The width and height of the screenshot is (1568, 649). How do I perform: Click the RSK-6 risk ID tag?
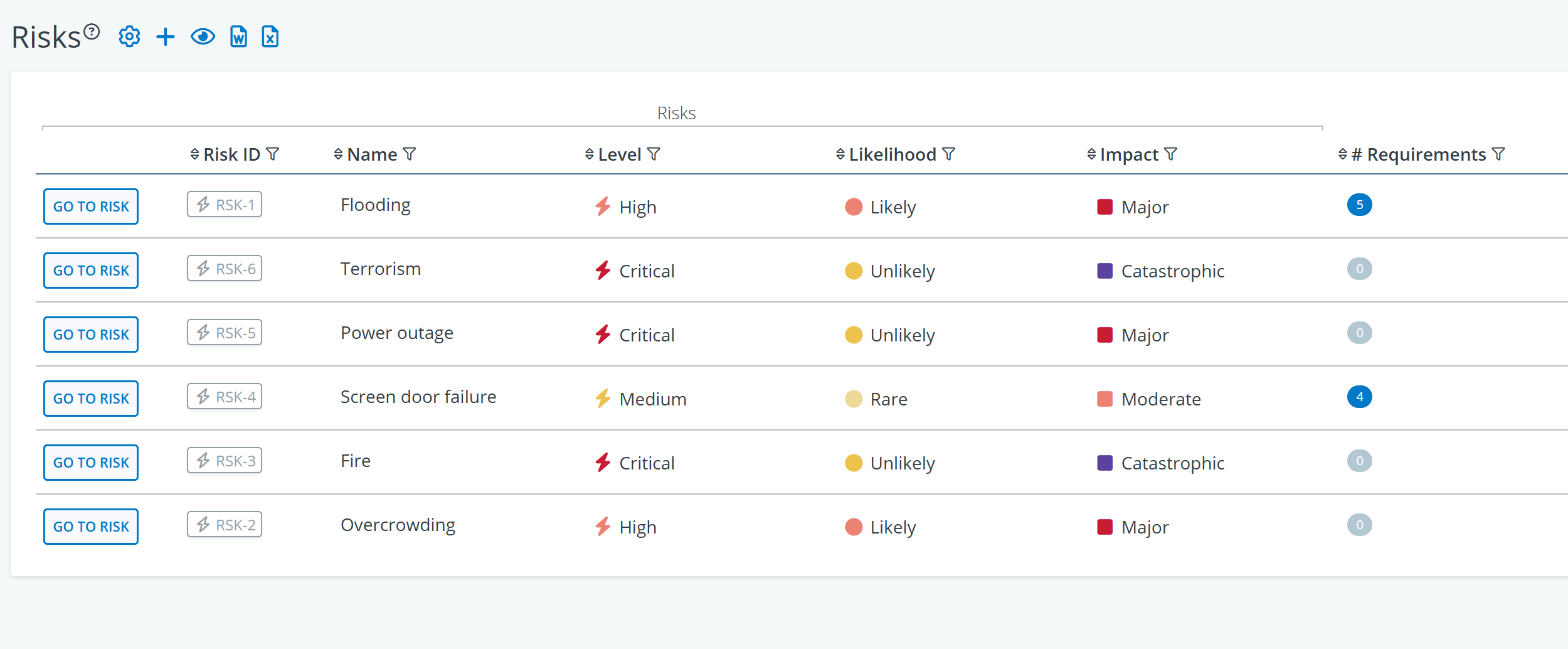[x=225, y=269]
